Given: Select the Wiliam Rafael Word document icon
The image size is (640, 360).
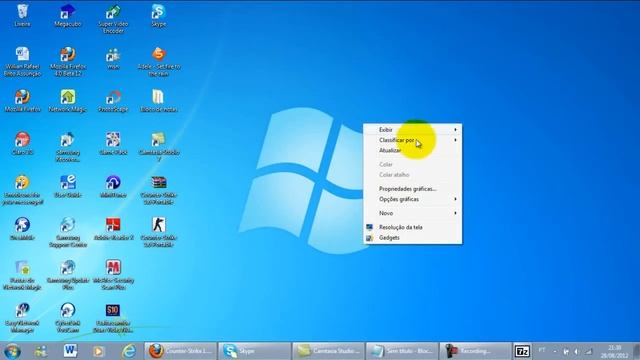Looking at the screenshot, I should pos(22,61).
